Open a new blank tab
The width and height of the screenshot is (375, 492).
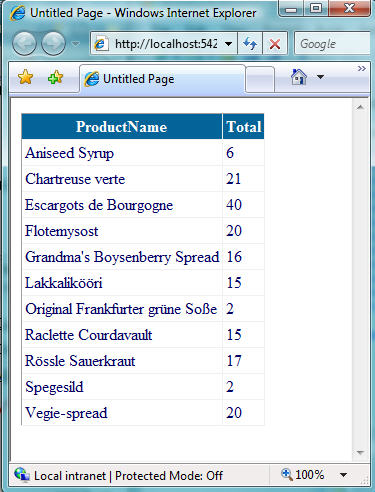(x=260, y=79)
